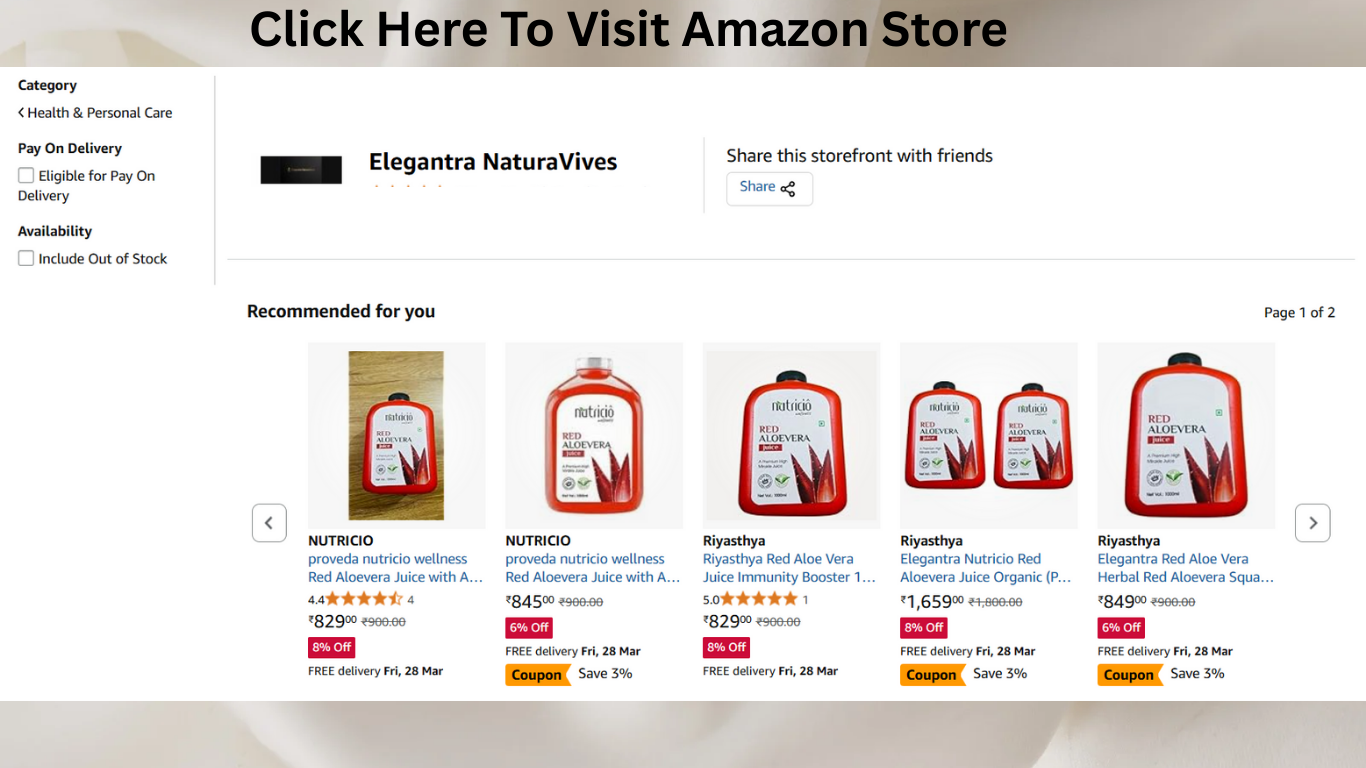Open Riyasthya Red Aloe Vera Juice Immunity Booster link
The image size is (1366, 768).
click(790, 568)
